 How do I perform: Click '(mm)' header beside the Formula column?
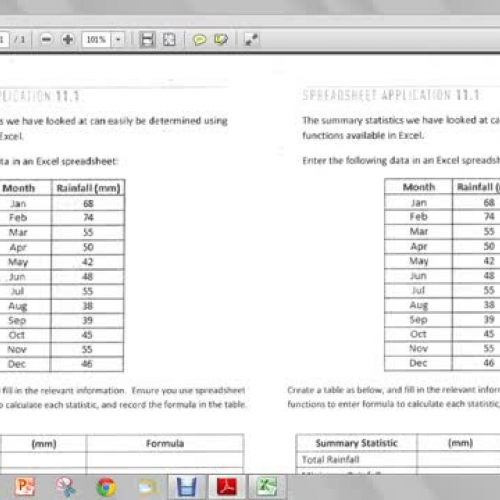point(44,444)
